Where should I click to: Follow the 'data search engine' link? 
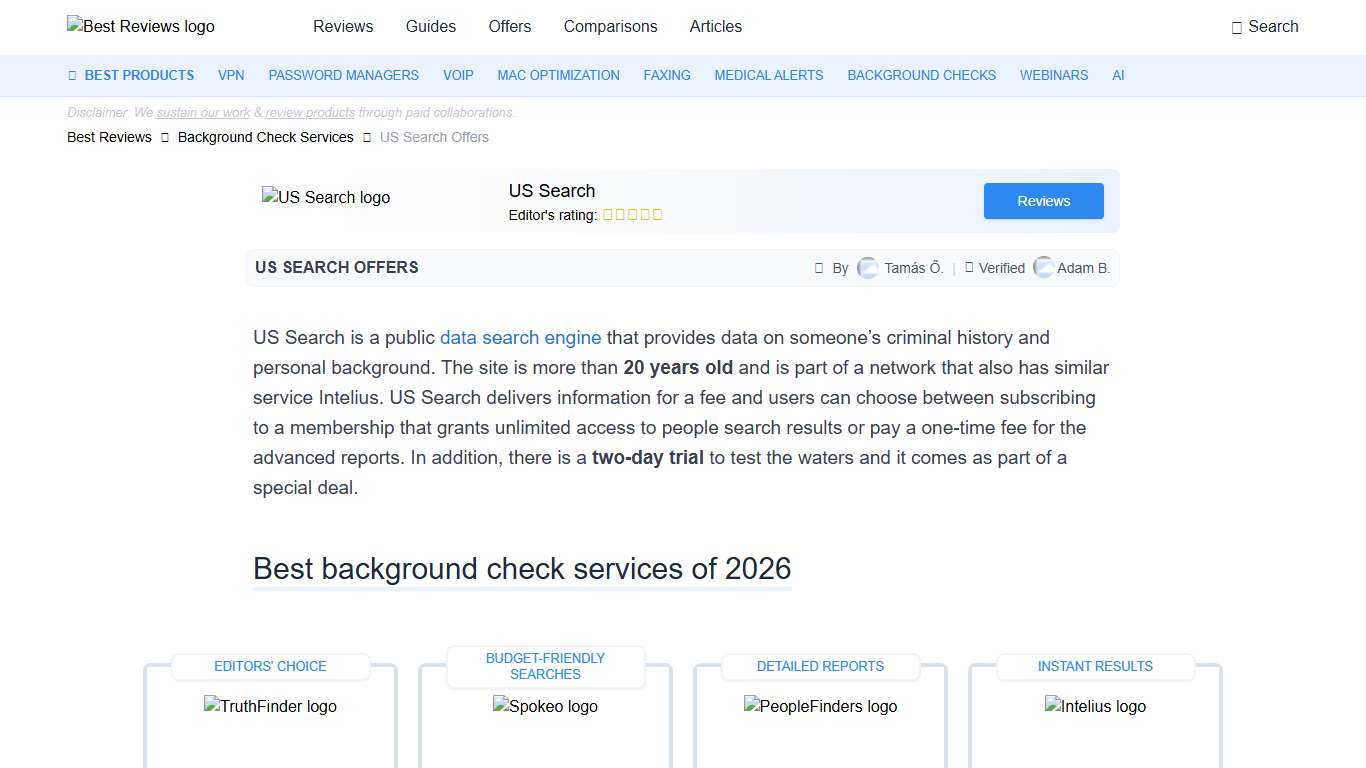click(520, 338)
